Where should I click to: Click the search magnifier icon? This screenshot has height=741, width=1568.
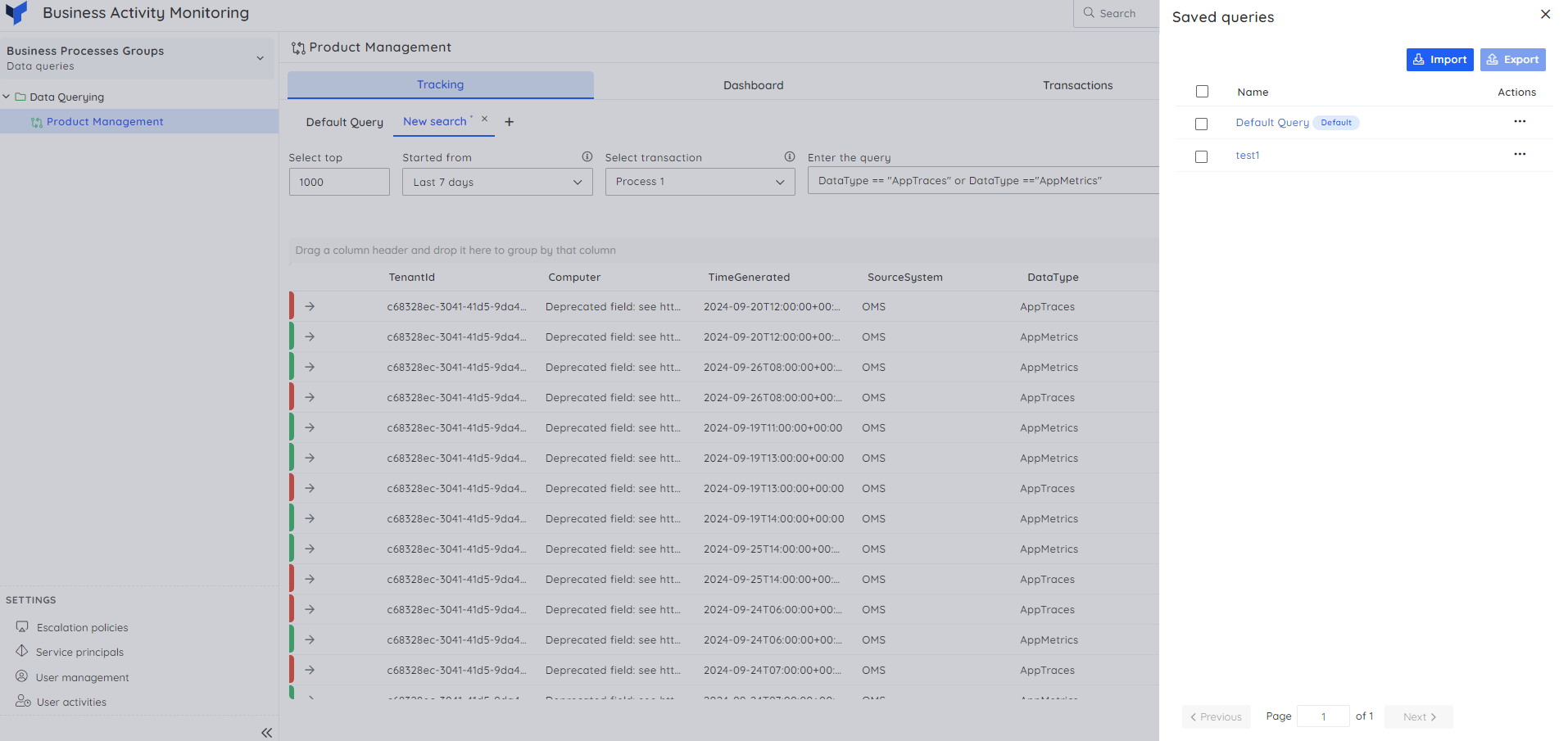[x=1089, y=13]
